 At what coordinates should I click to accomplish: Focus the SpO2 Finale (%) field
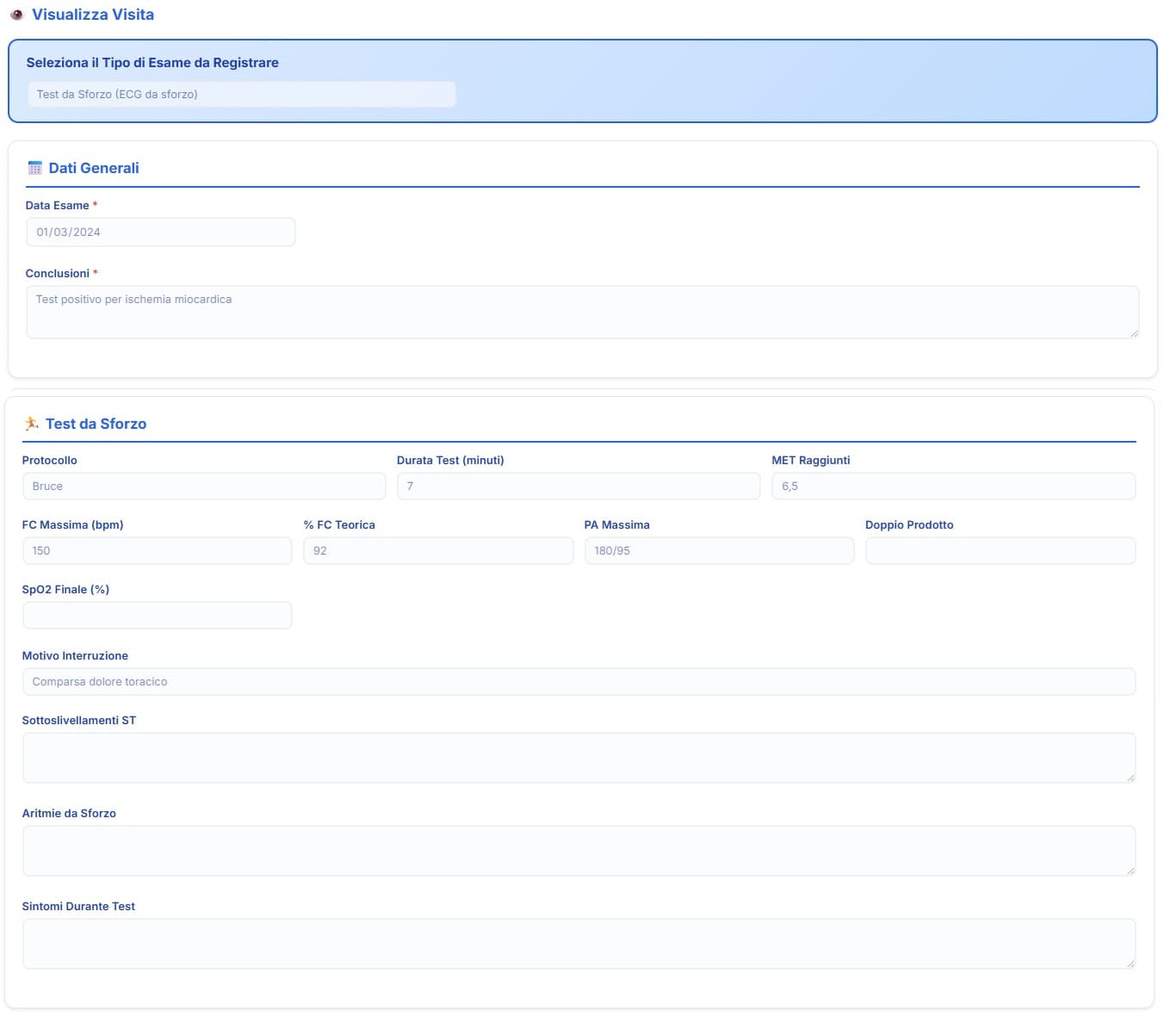[157, 616]
